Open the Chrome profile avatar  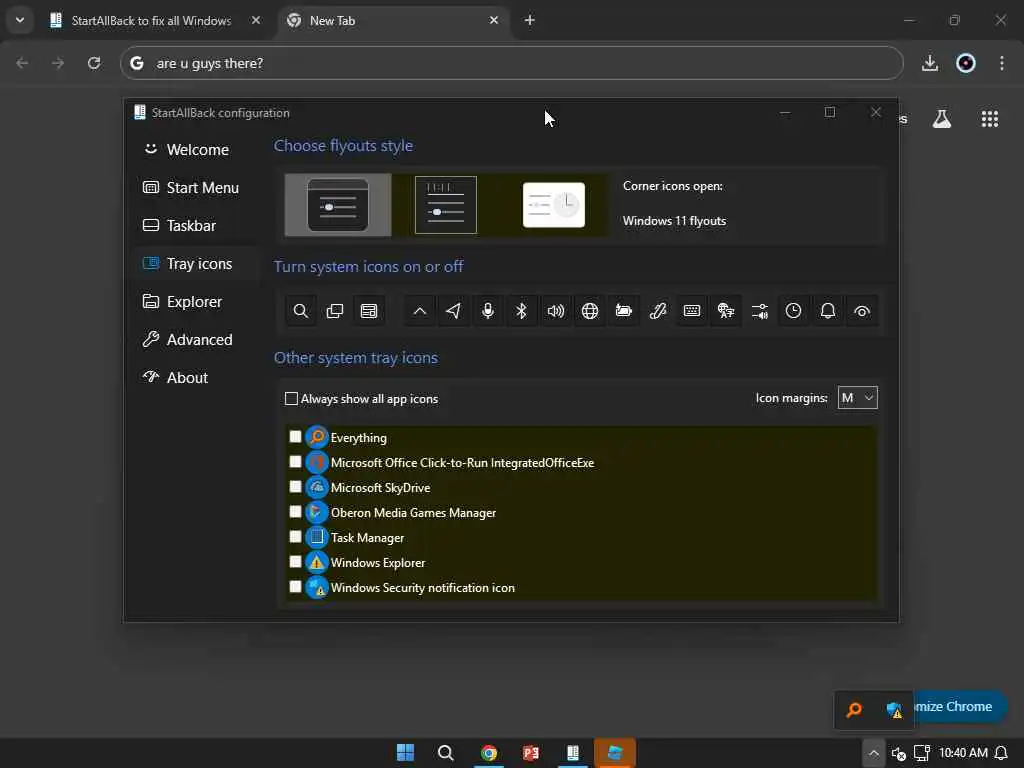[x=966, y=63]
